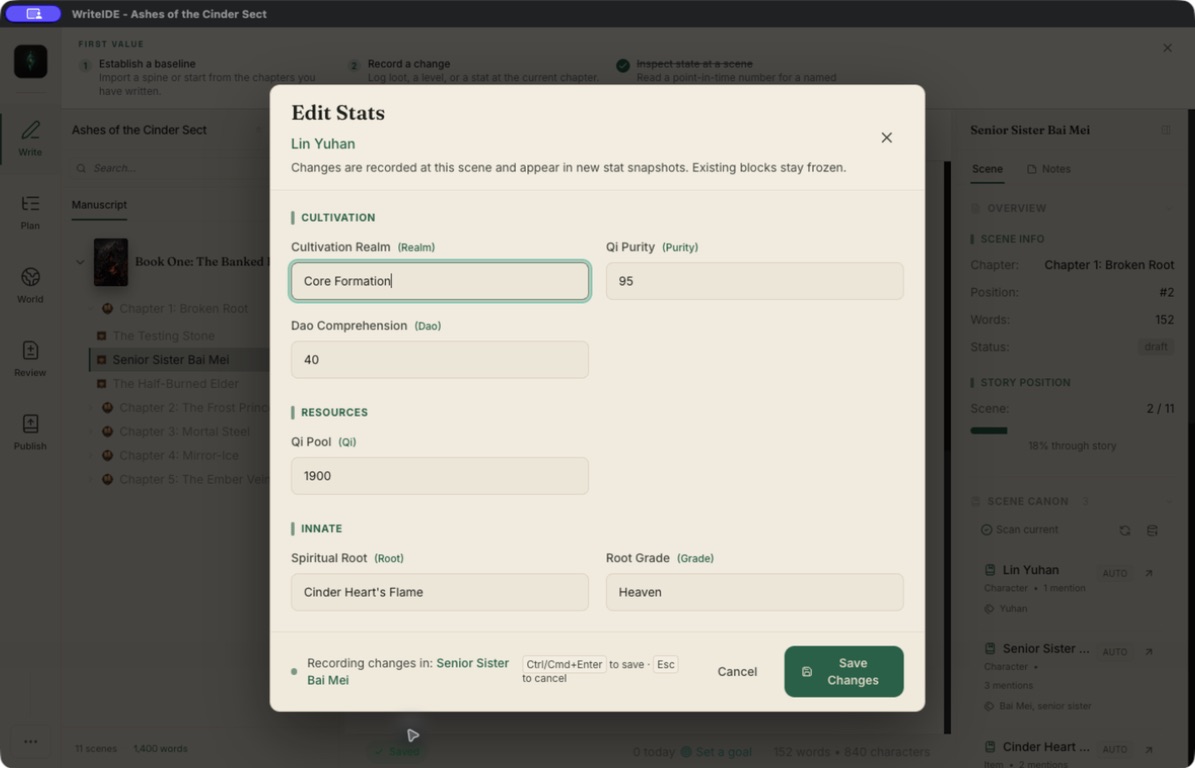The width and height of the screenshot is (1195, 768).
Task: Expand Chapter 4: Mirror-Ice
Action: (91, 456)
